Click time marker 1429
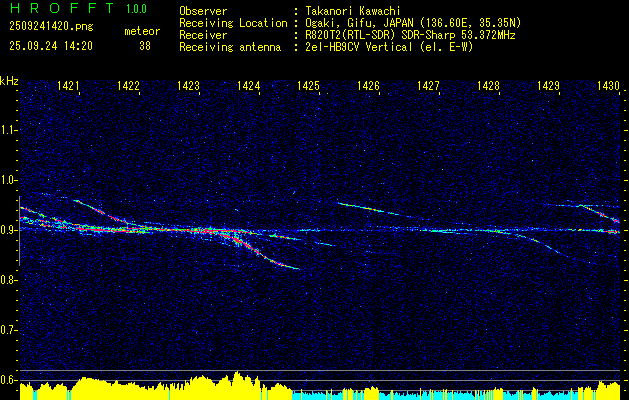629x400 pixels. (x=548, y=85)
